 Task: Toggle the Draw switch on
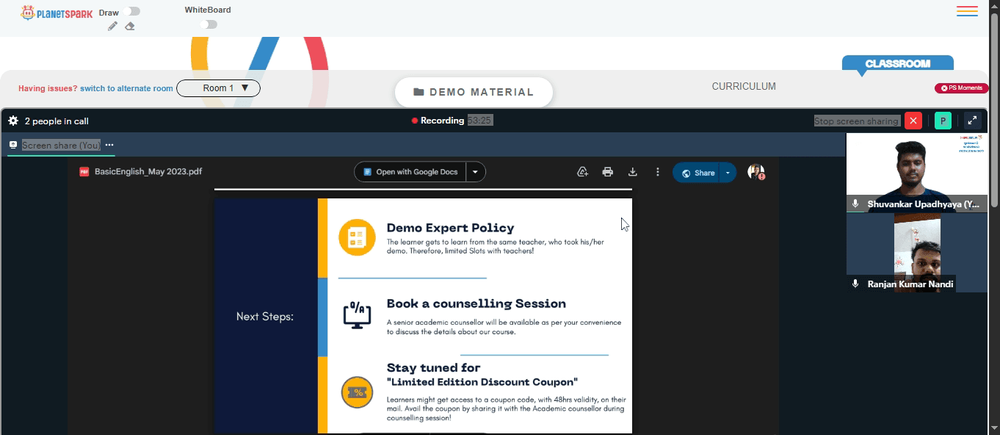[133, 11]
